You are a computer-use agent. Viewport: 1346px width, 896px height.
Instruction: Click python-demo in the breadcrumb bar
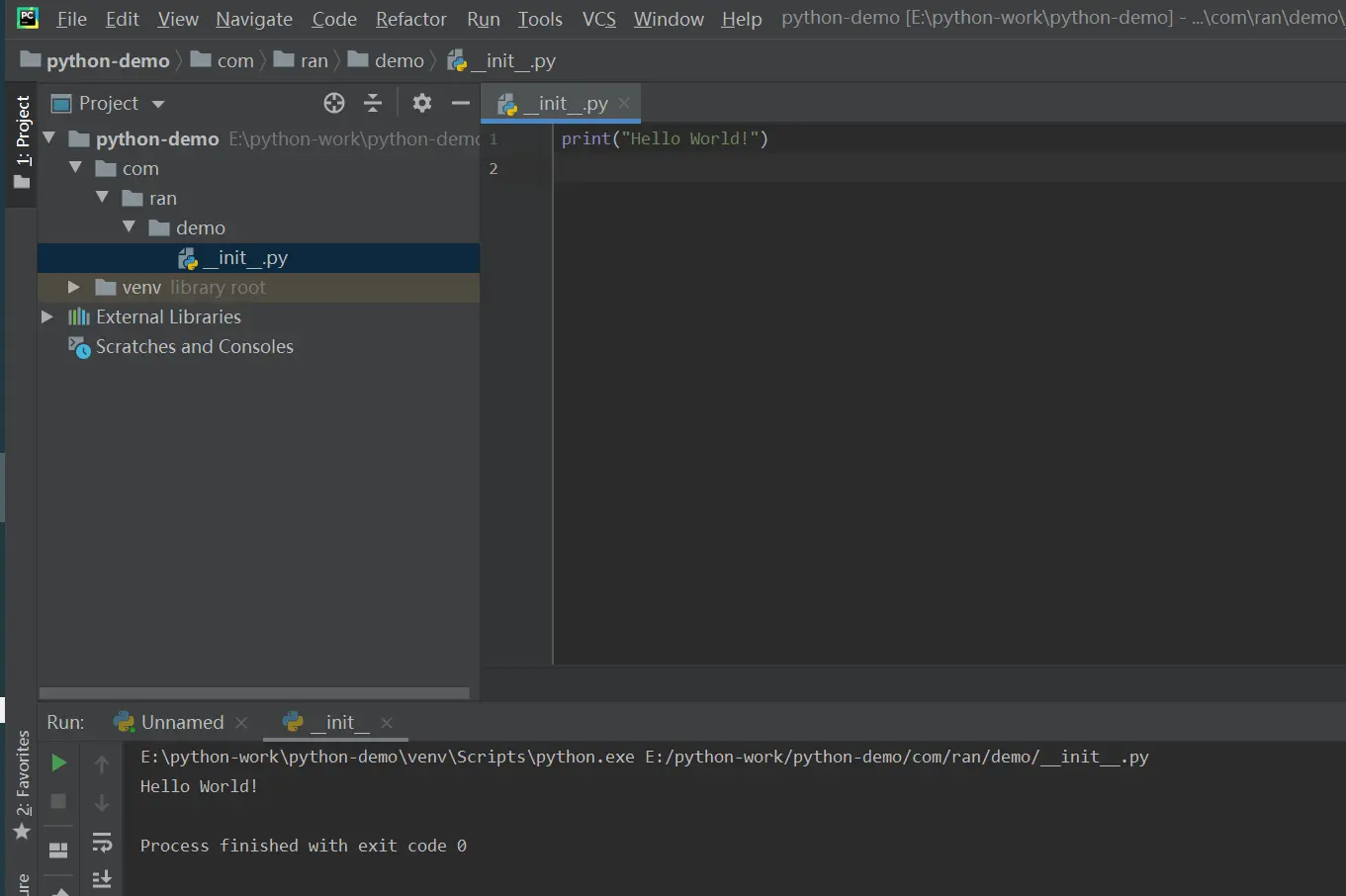coord(95,60)
